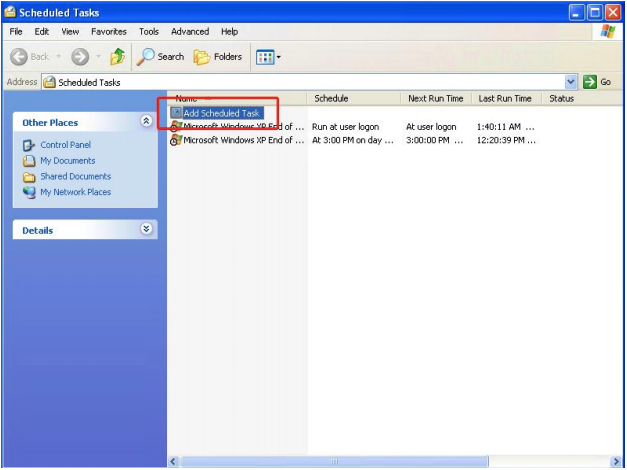The width and height of the screenshot is (627, 470).
Task: Open the Control Panel link
Action: tap(65, 145)
